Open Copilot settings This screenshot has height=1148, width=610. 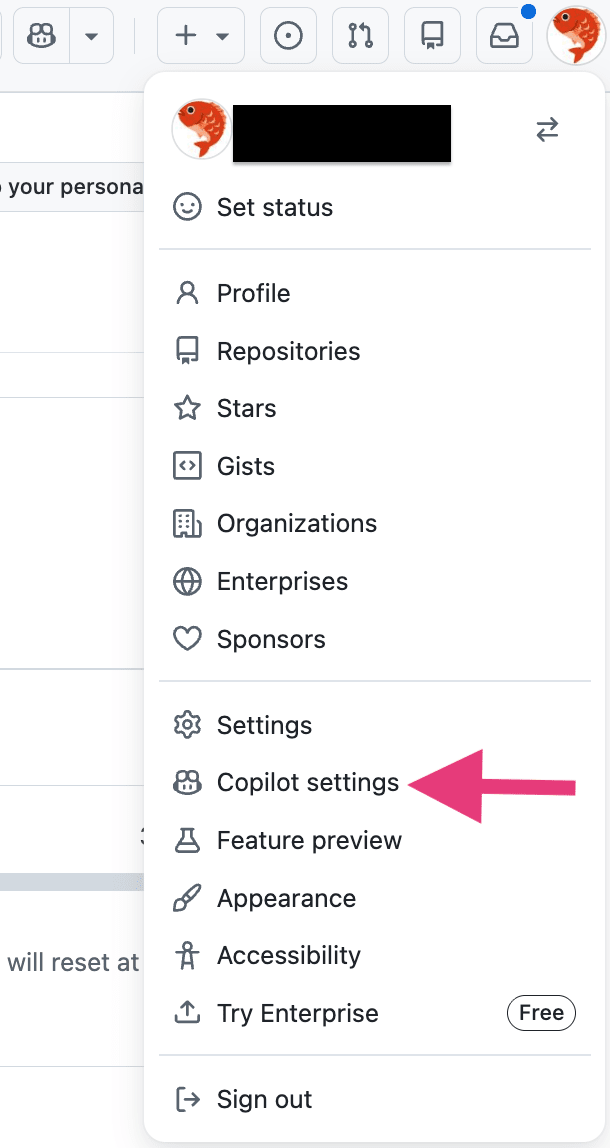coord(307,783)
